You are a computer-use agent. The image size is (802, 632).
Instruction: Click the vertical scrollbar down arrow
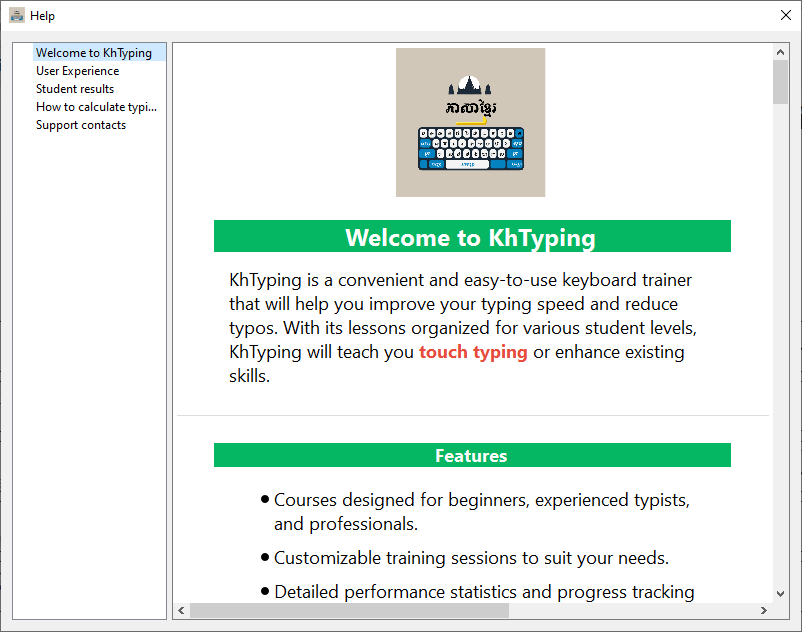click(780, 594)
